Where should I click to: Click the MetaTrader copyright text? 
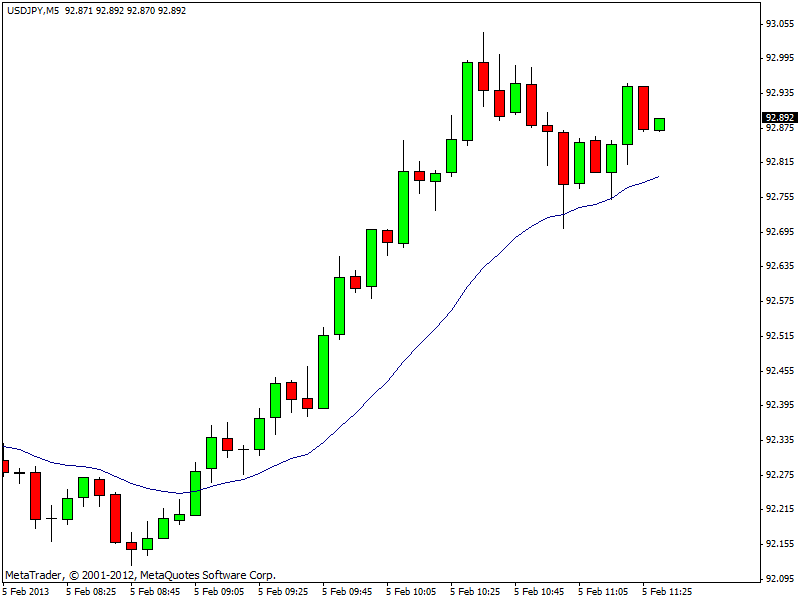(140, 575)
